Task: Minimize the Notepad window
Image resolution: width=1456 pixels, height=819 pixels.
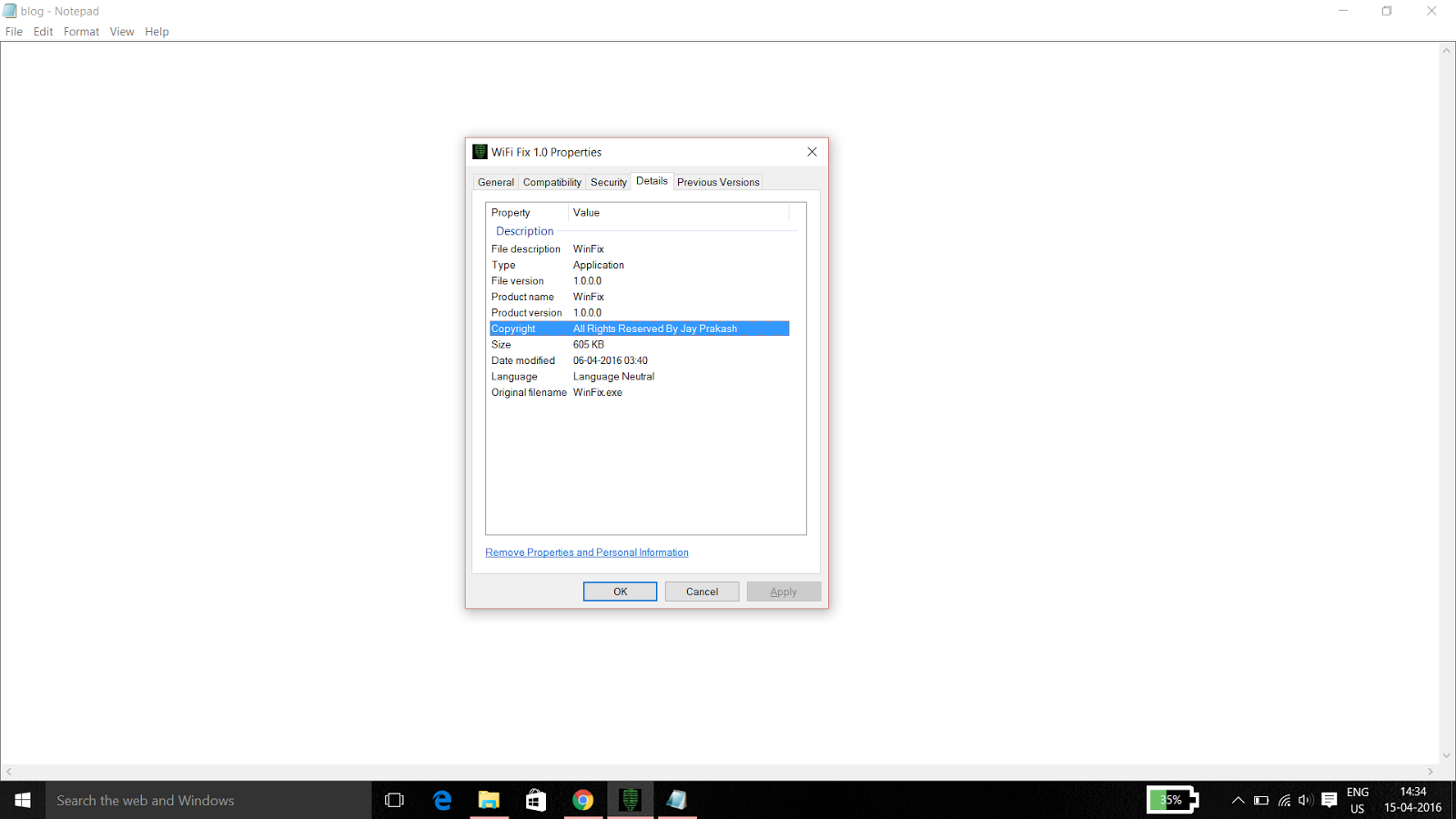Action: (x=1343, y=11)
